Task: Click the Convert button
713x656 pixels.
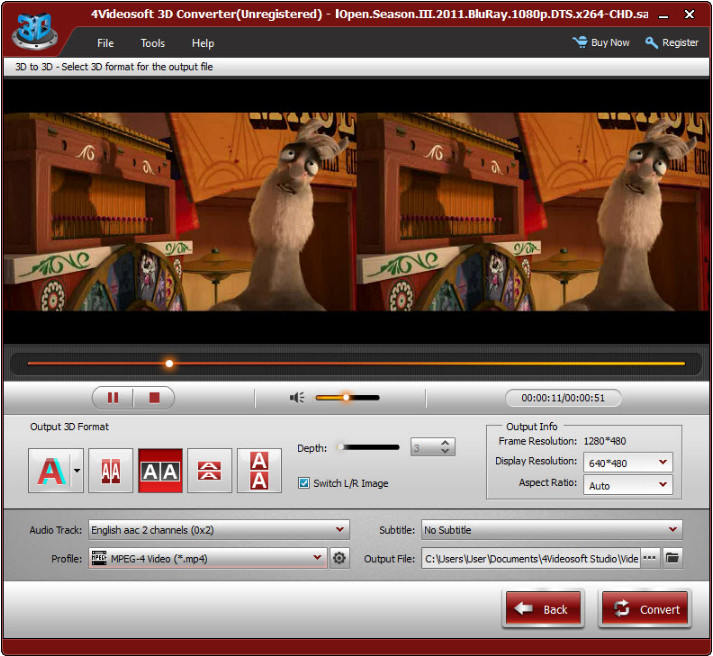Action: pyautogui.click(x=645, y=609)
